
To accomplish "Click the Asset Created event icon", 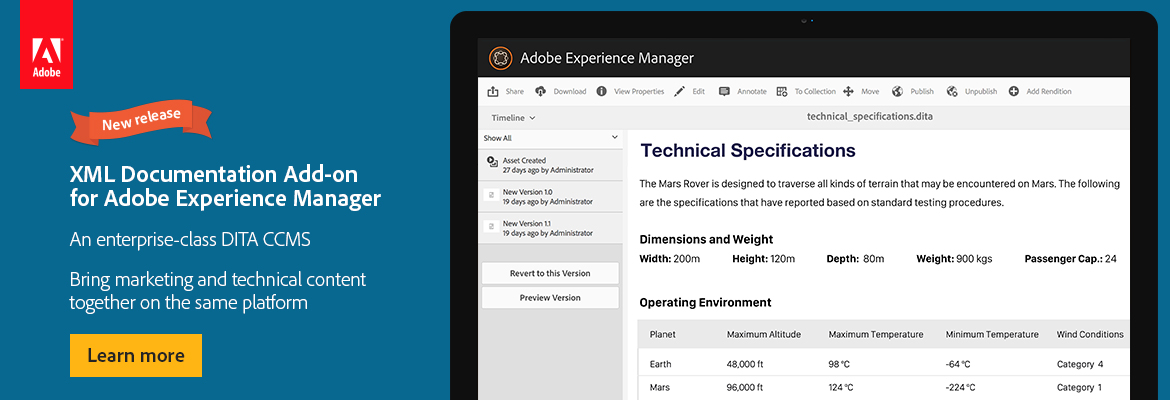I will coord(492,161).
